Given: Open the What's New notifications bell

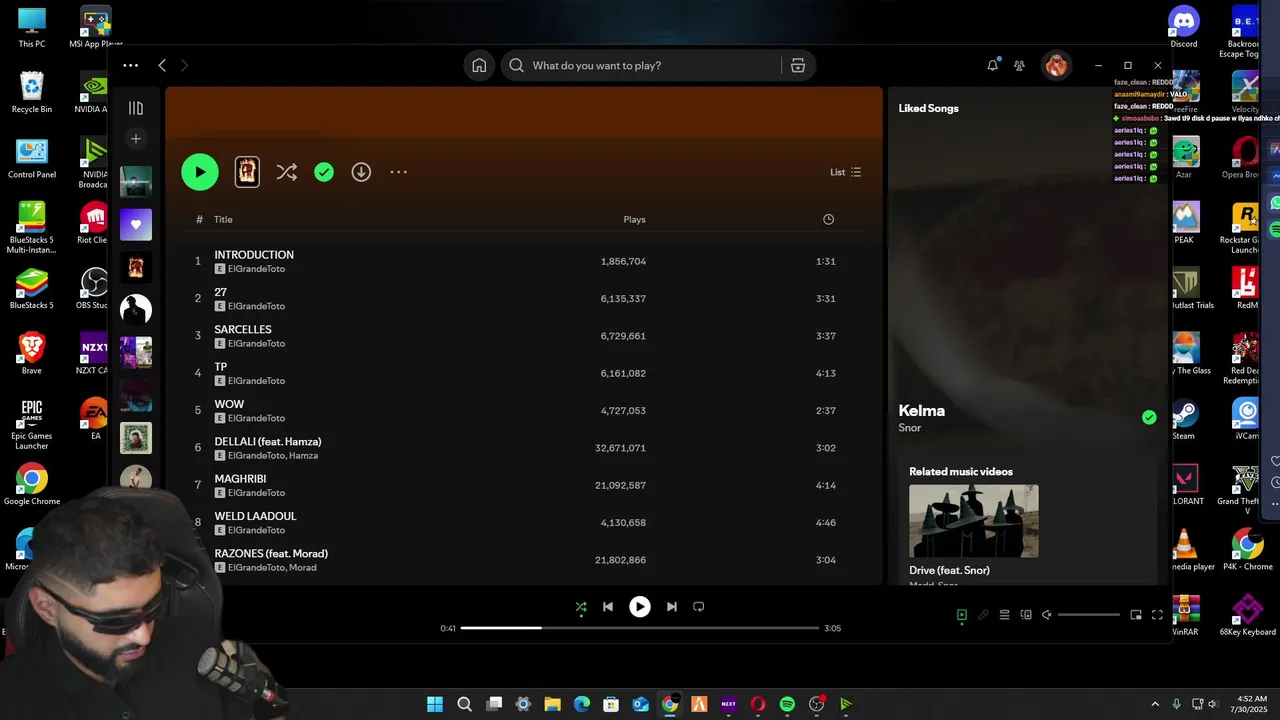Looking at the screenshot, I should click(x=992, y=65).
